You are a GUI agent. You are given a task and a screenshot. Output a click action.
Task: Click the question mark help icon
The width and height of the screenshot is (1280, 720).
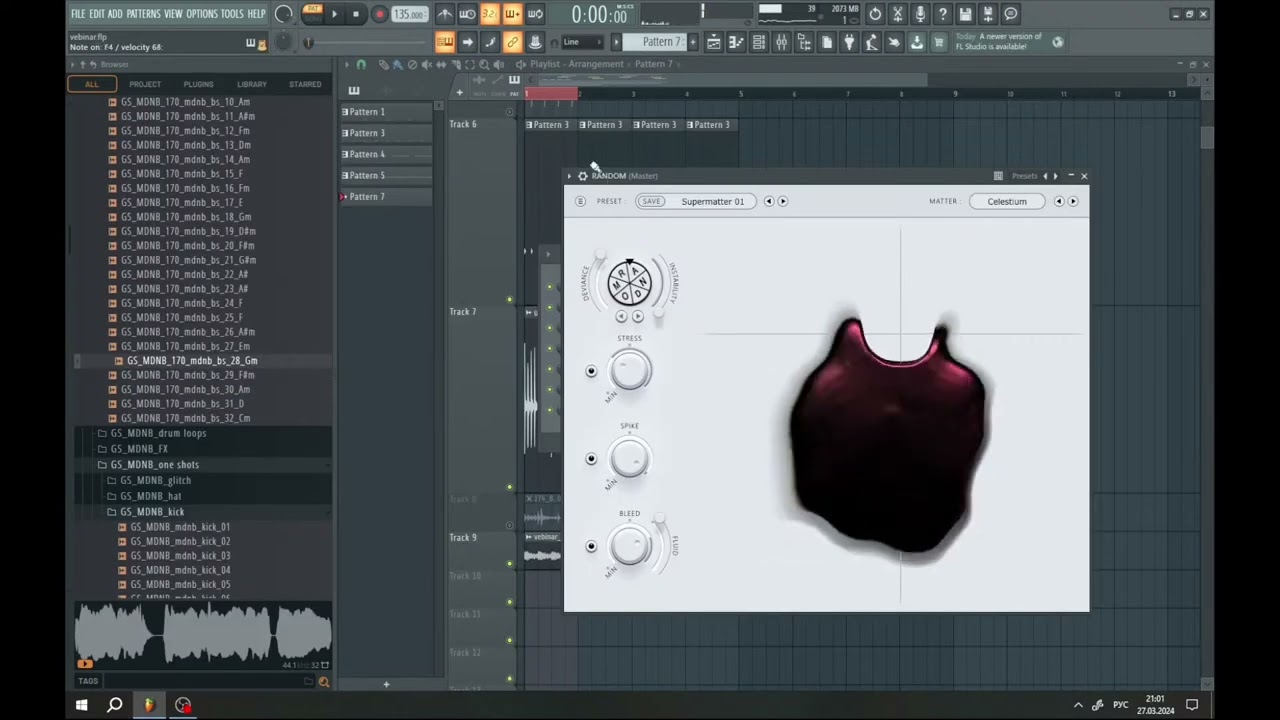[x=942, y=14]
